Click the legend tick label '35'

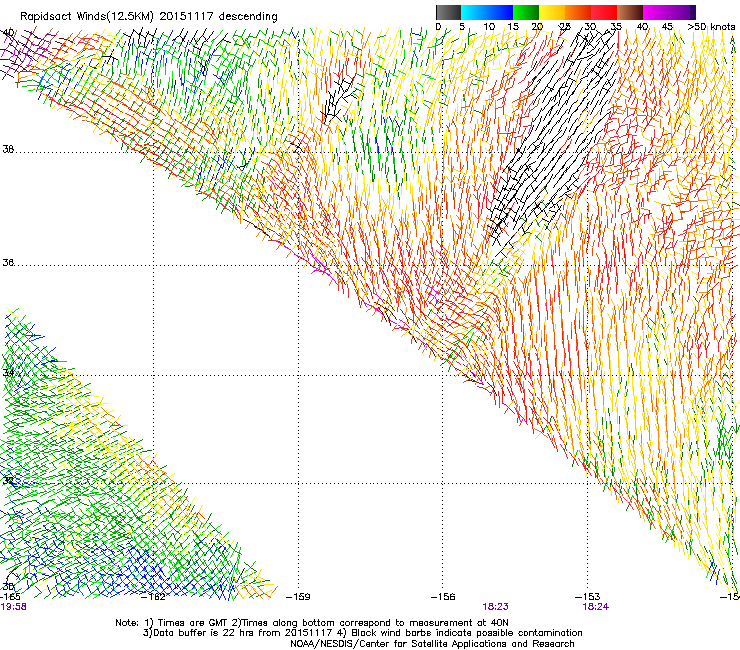point(616,27)
